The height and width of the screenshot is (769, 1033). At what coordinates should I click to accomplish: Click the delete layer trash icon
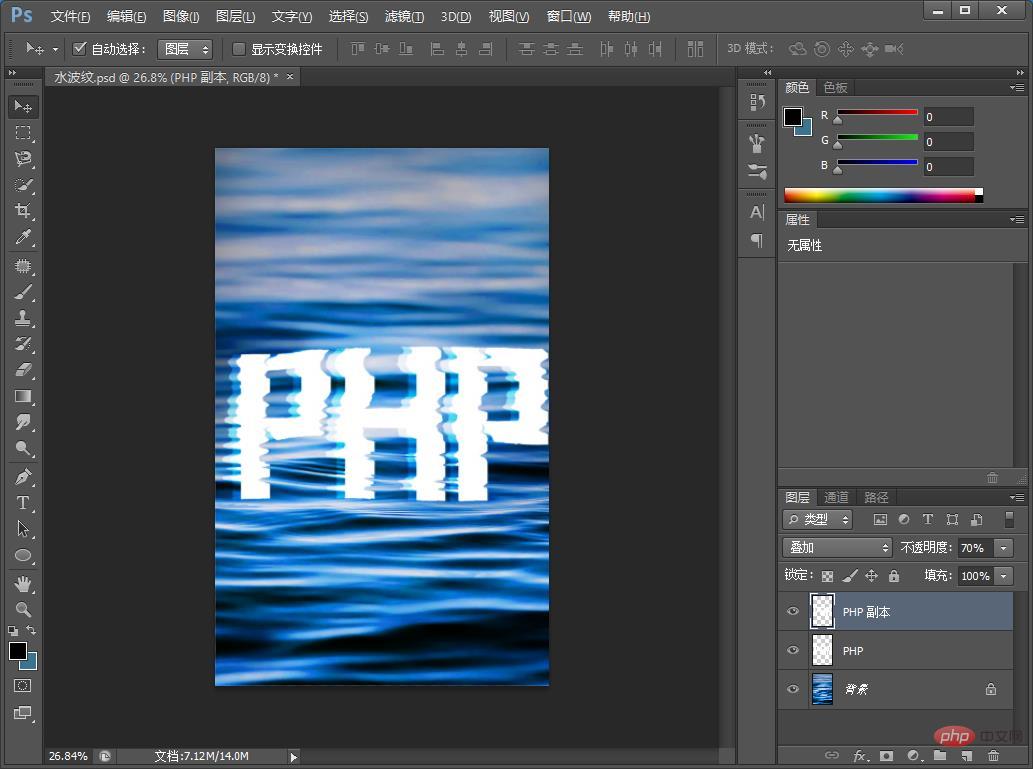[993, 756]
